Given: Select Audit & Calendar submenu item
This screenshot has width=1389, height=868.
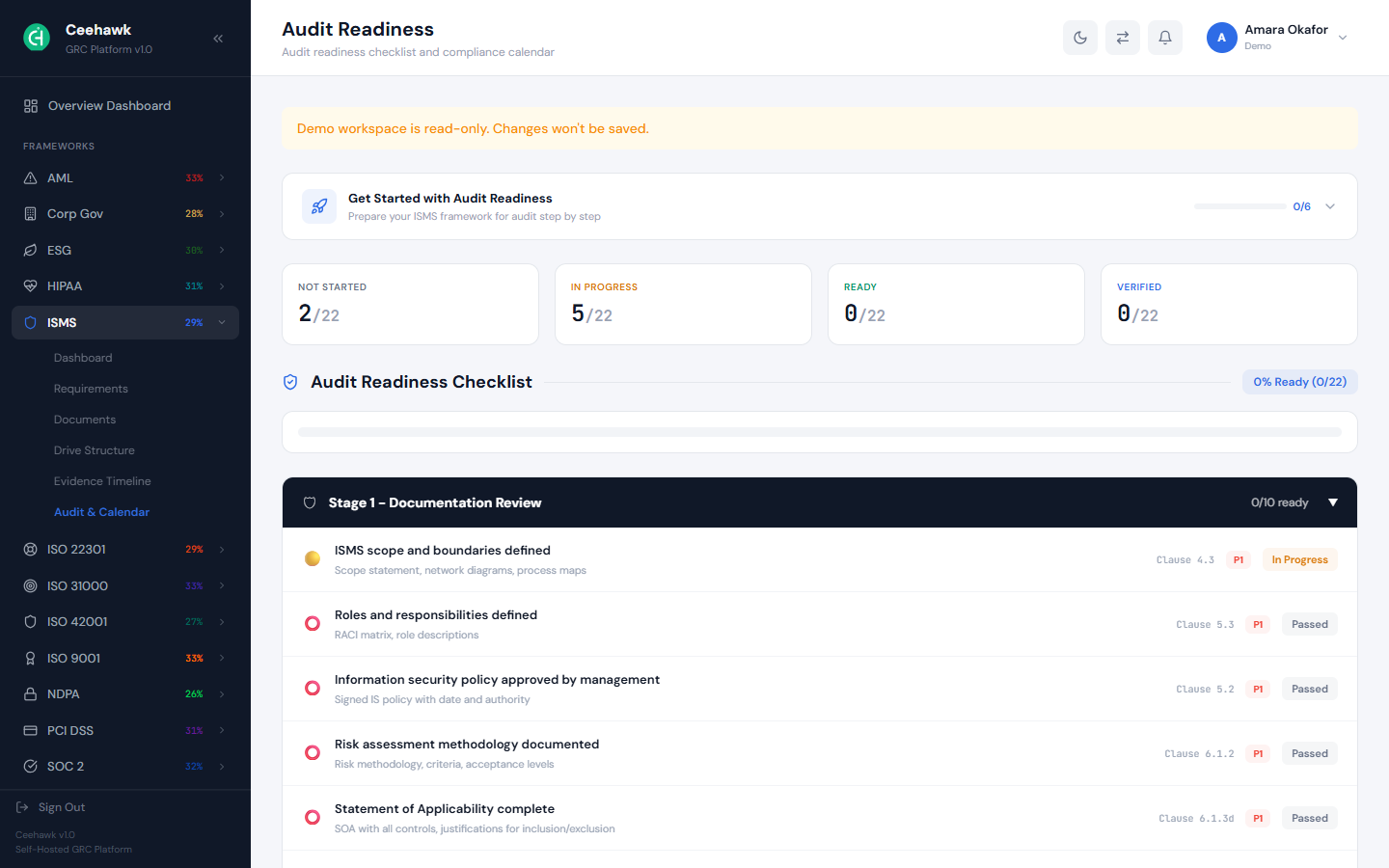Looking at the screenshot, I should (101, 512).
